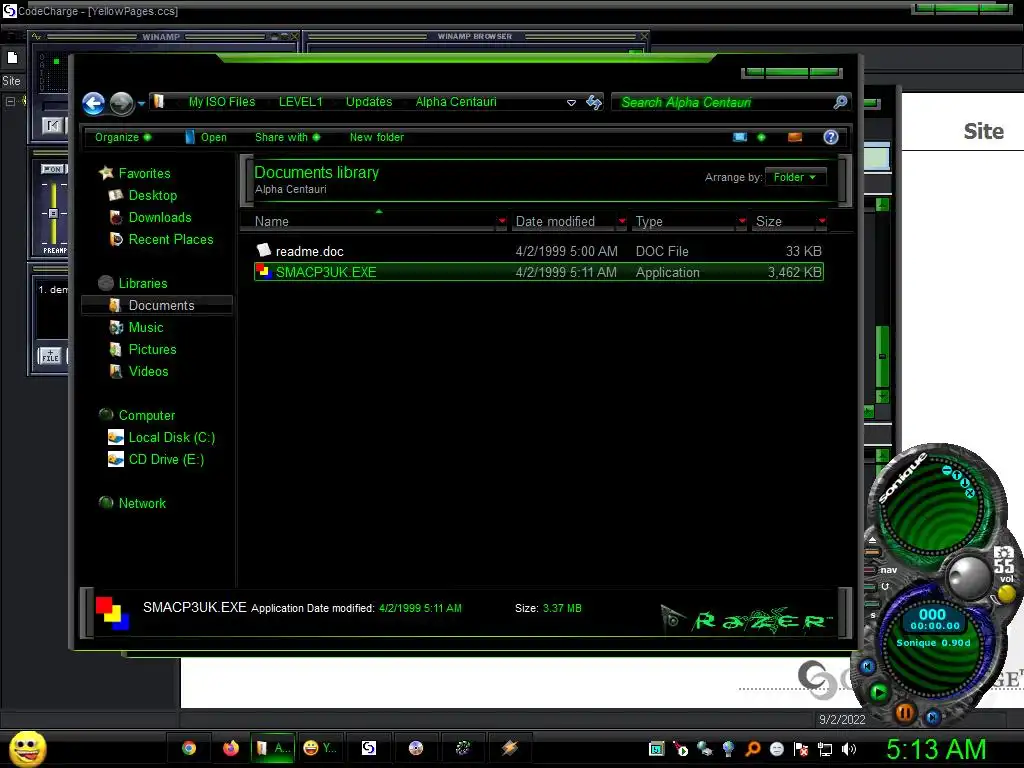
Task: Open the Videos library
Action: pyautogui.click(x=148, y=372)
